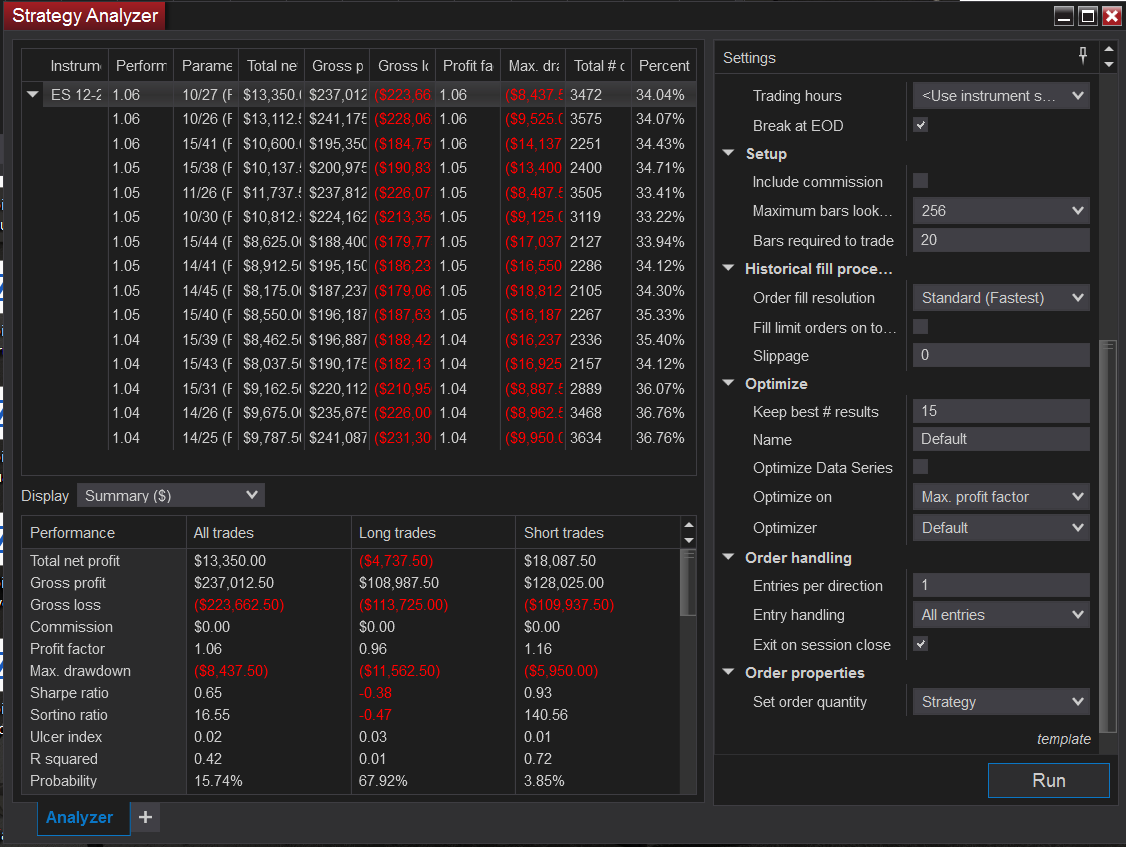Screen dimensions: 1126x847
Task: Click the Sharpe ratio row label
Action: pyautogui.click(x=69, y=693)
